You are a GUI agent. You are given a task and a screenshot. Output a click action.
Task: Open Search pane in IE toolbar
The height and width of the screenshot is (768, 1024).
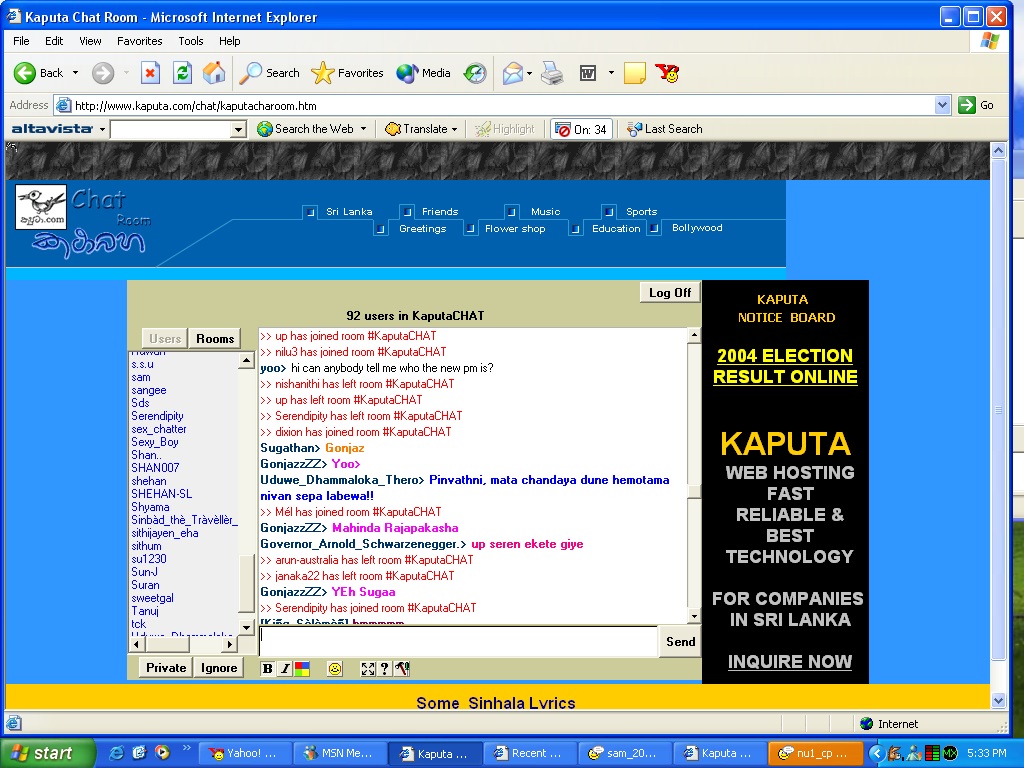[x=269, y=73]
